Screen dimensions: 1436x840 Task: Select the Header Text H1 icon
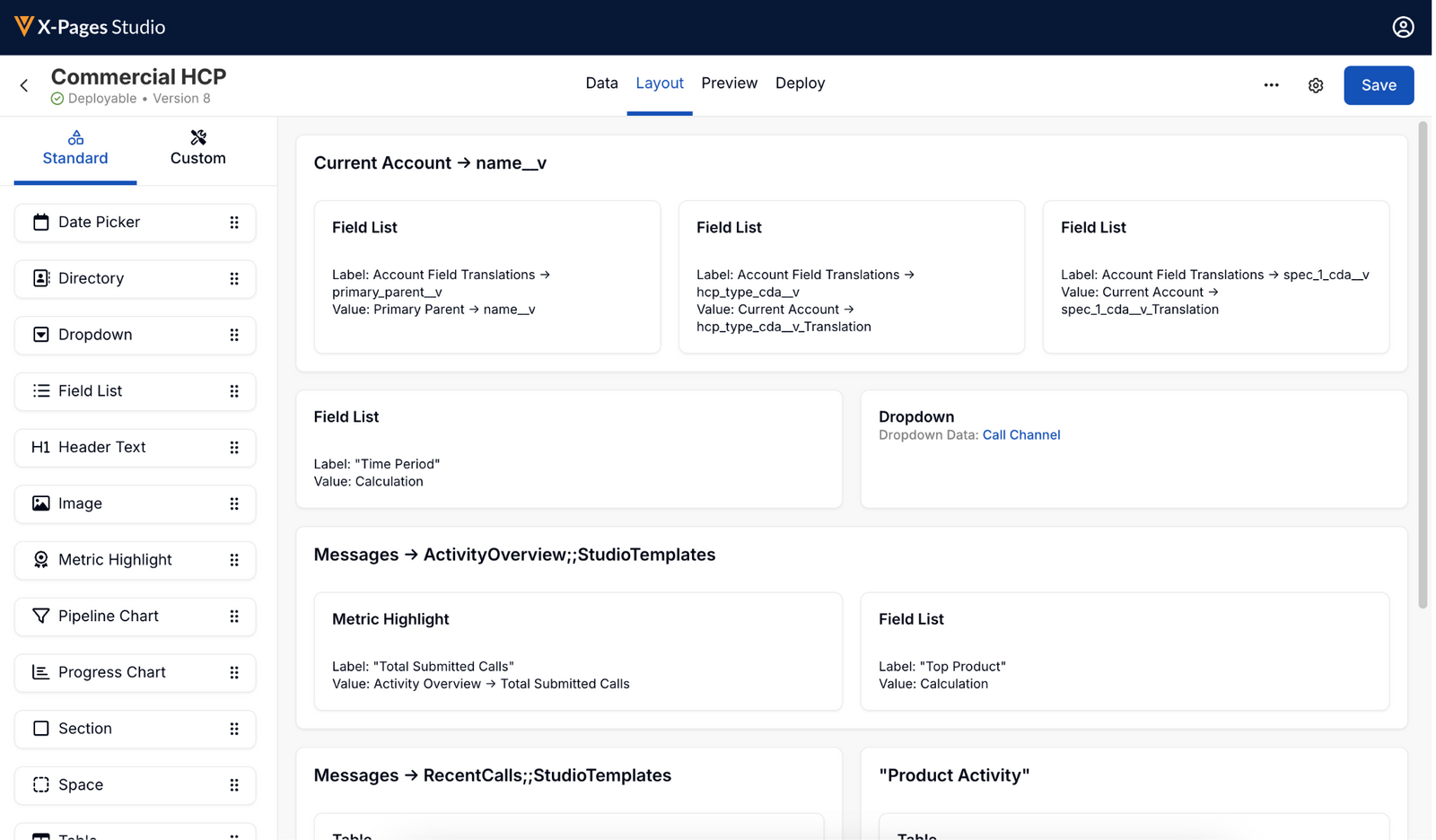[x=40, y=447]
